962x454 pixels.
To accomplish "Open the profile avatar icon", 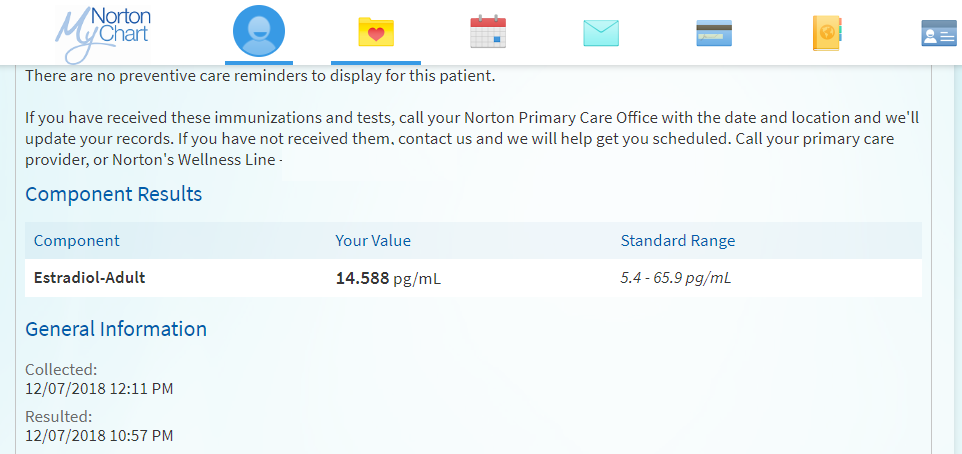I will [x=259, y=33].
